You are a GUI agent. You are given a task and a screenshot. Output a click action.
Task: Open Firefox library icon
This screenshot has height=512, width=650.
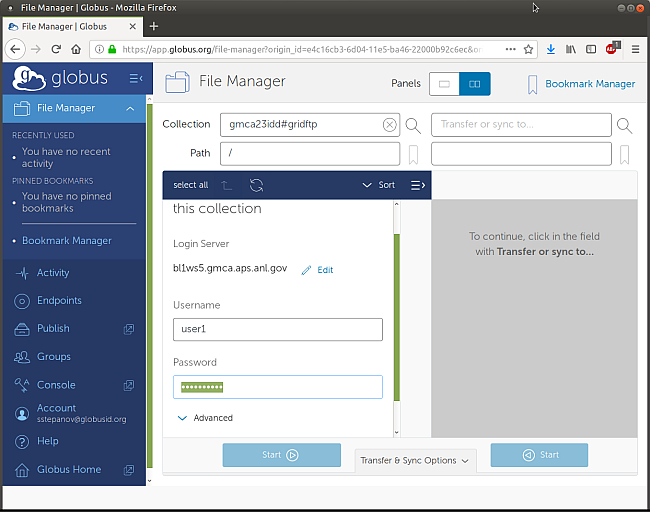571,50
